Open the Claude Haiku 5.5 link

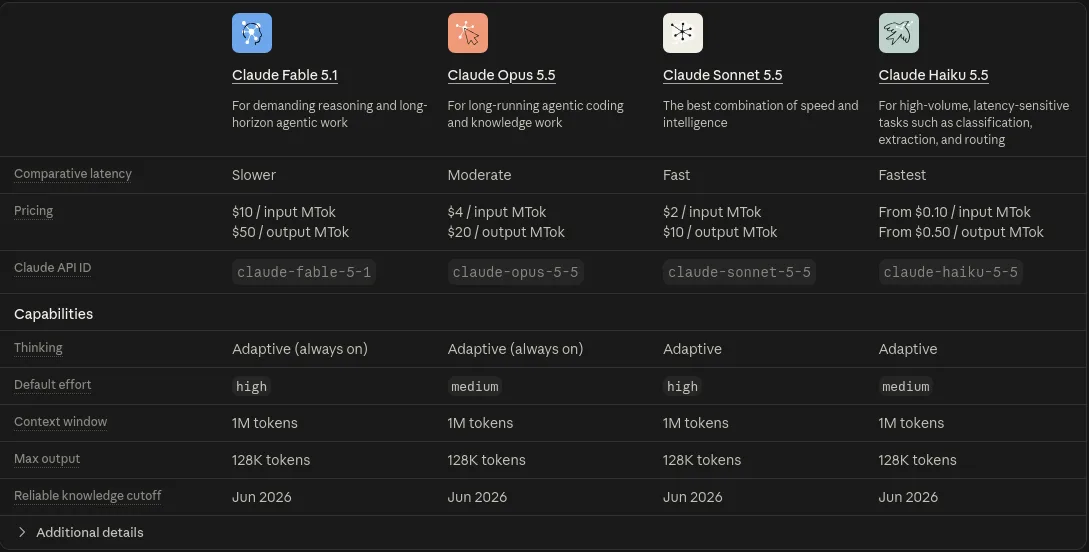click(x=933, y=75)
